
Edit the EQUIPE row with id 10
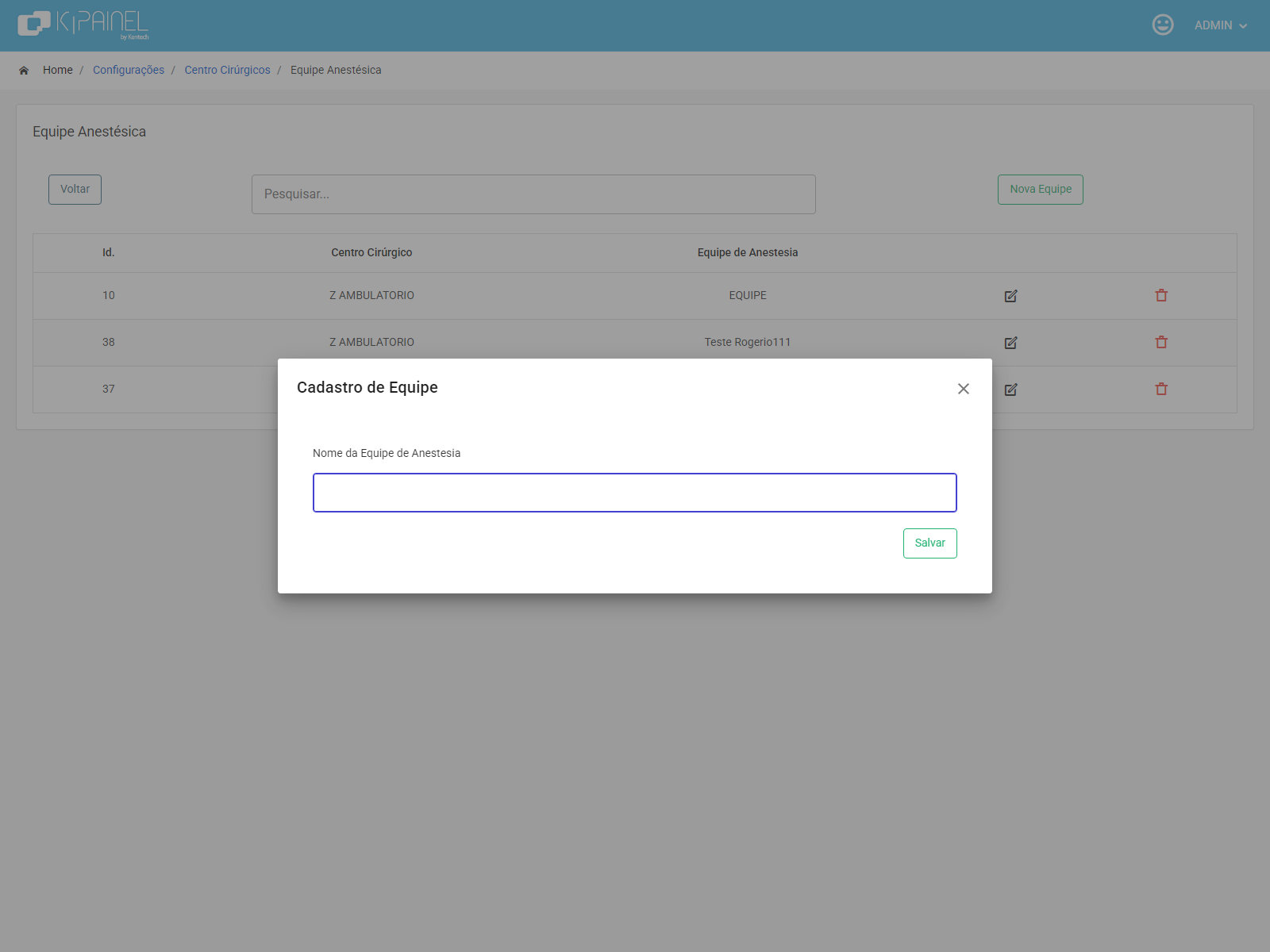(1010, 296)
